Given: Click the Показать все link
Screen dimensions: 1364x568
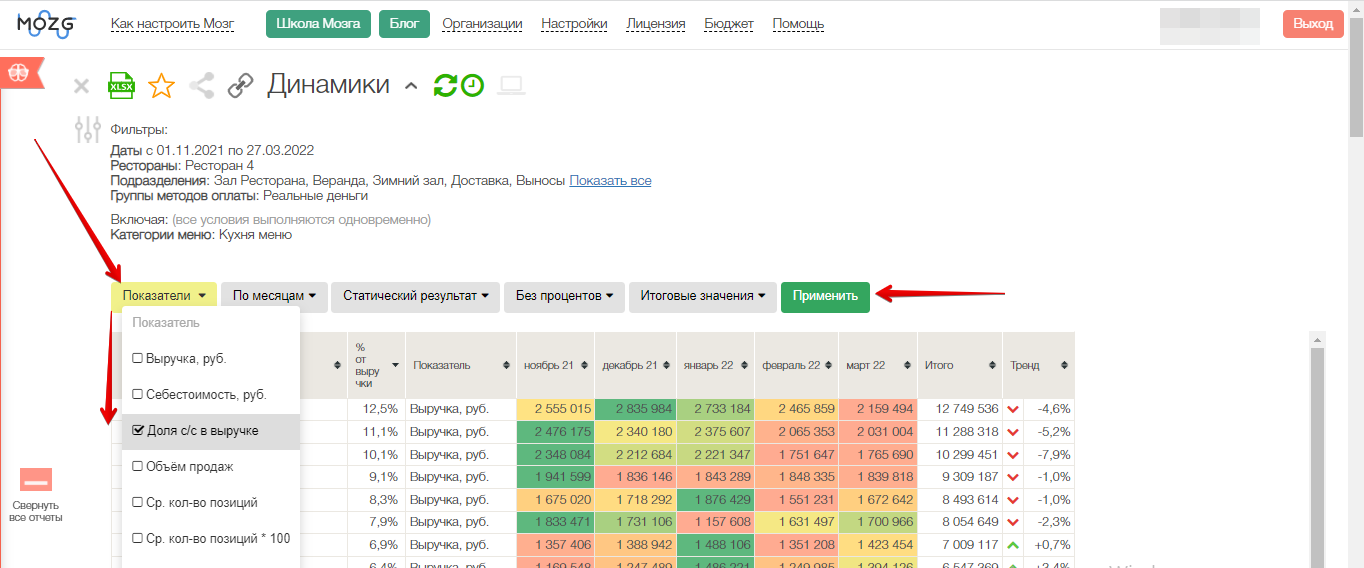Looking at the screenshot, I should (610, 181).
